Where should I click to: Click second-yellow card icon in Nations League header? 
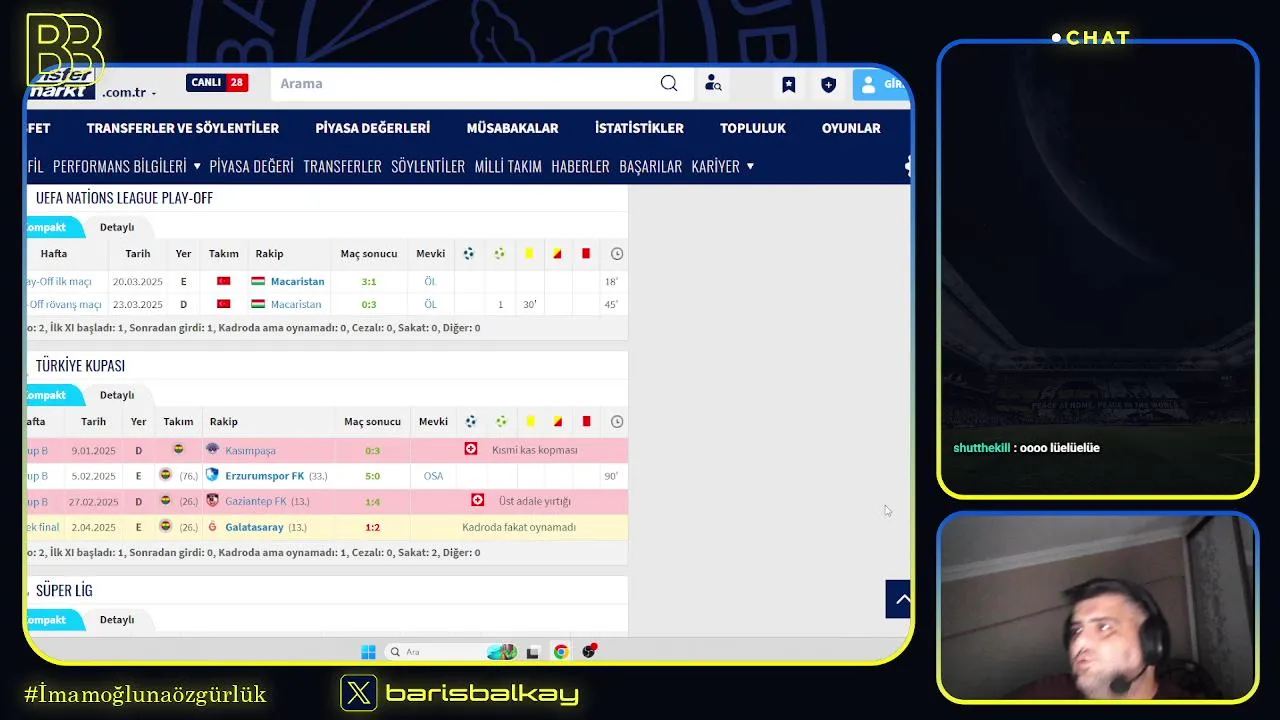click(x=557, y=254)
